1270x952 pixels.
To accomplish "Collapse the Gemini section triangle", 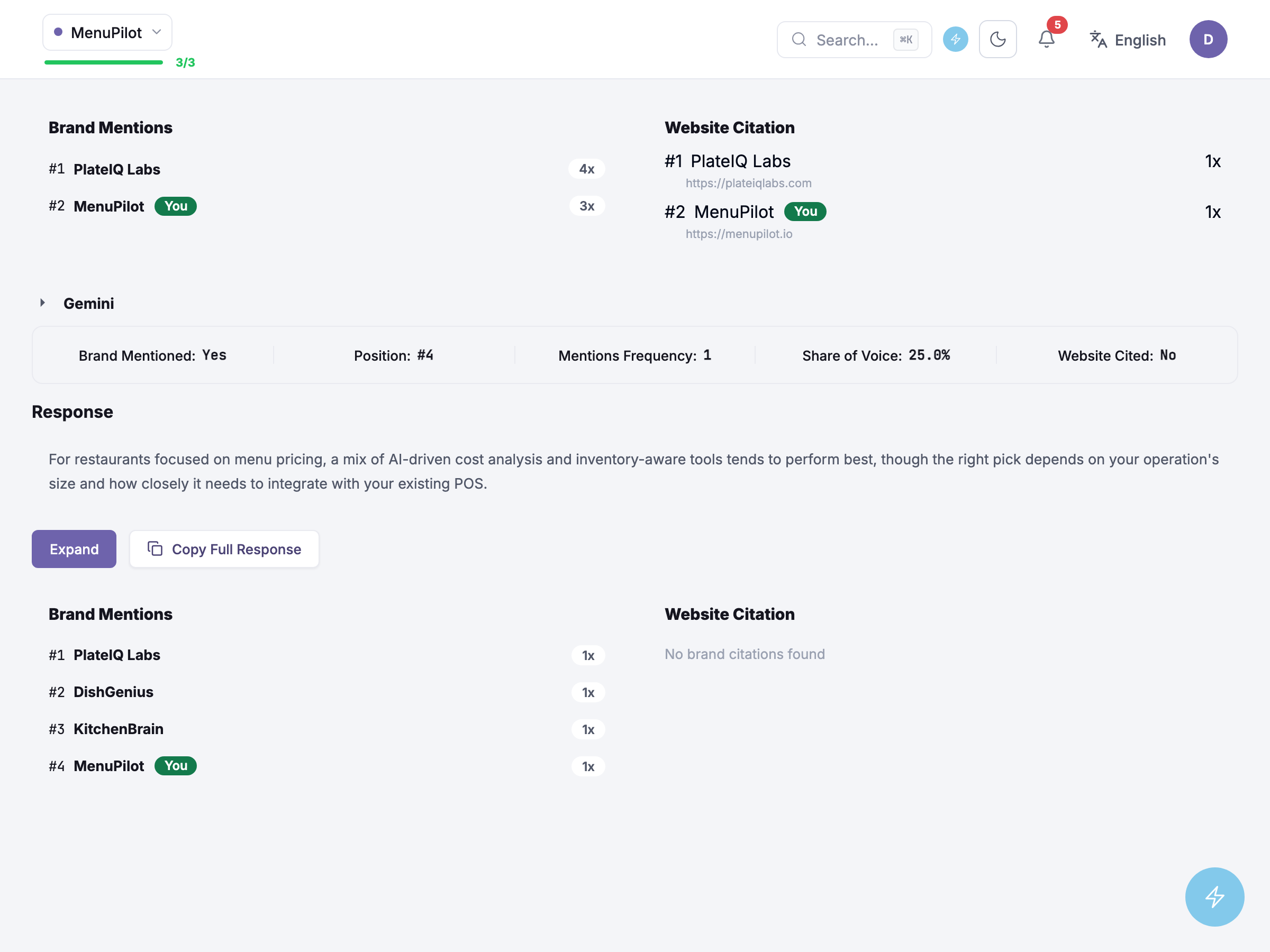I will click(x=42, y=303).
